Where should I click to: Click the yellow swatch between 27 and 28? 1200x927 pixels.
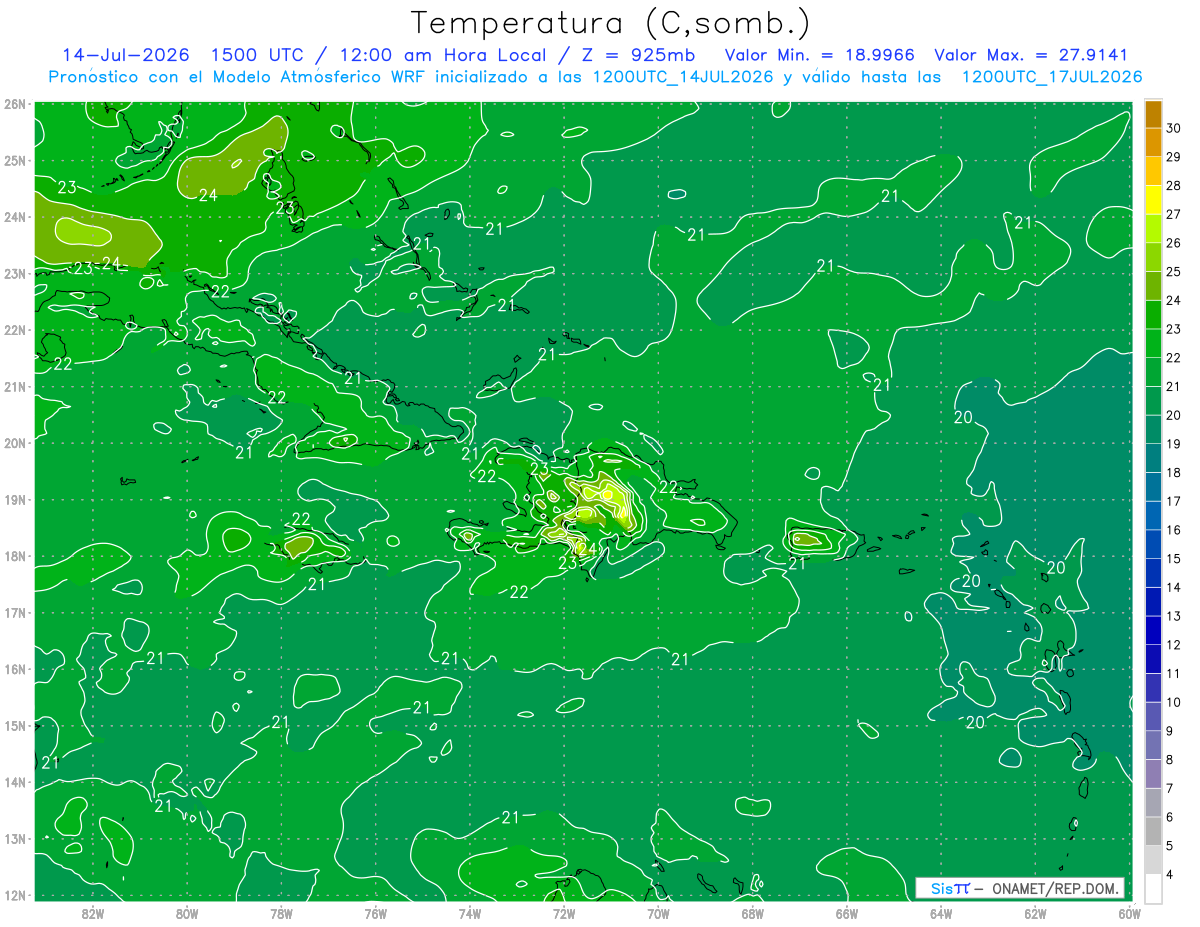tap(1153, 200)
